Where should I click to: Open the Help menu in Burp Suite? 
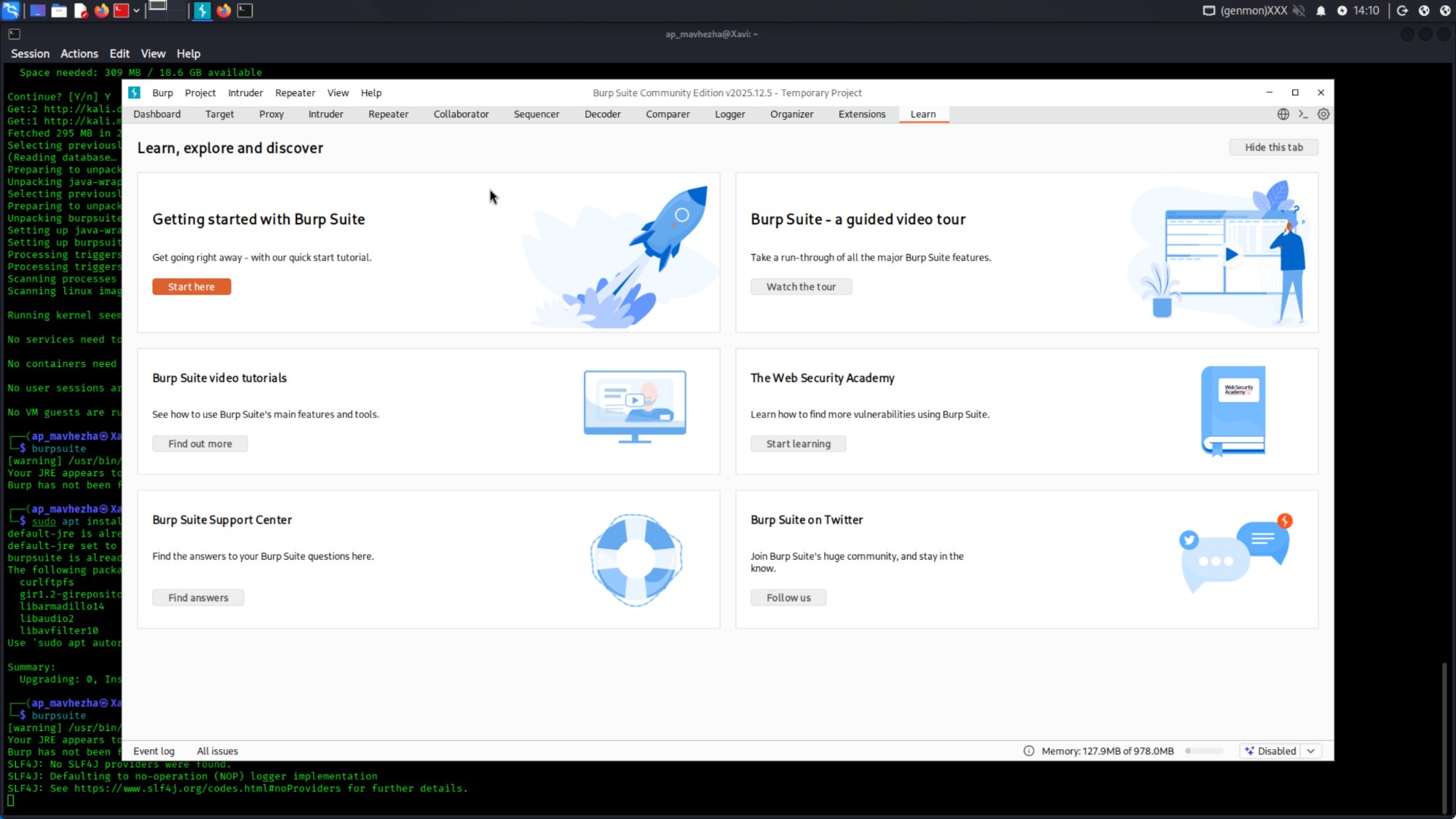point(371,92)
